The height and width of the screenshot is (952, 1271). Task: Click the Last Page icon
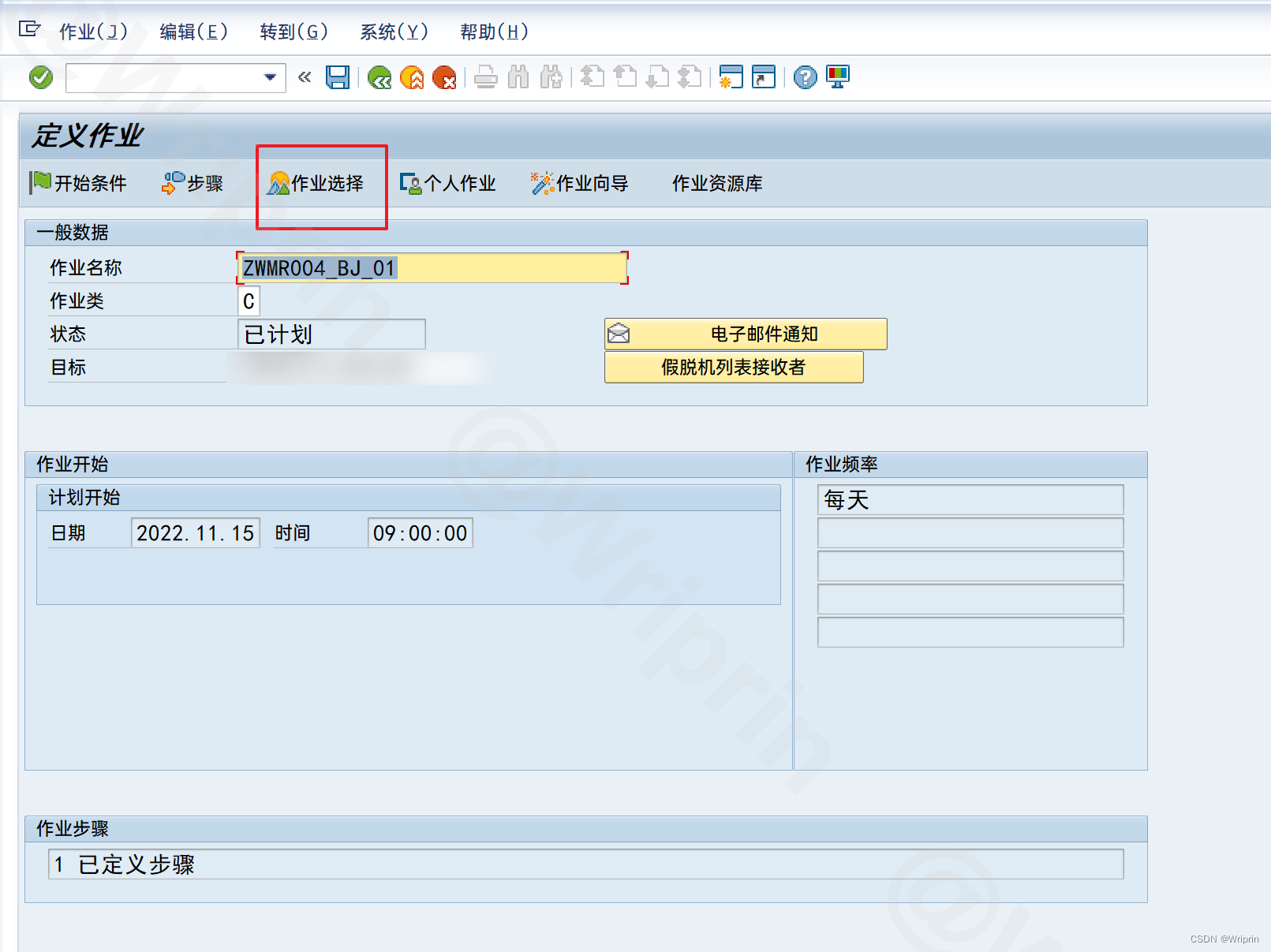[x=690, y=77]
